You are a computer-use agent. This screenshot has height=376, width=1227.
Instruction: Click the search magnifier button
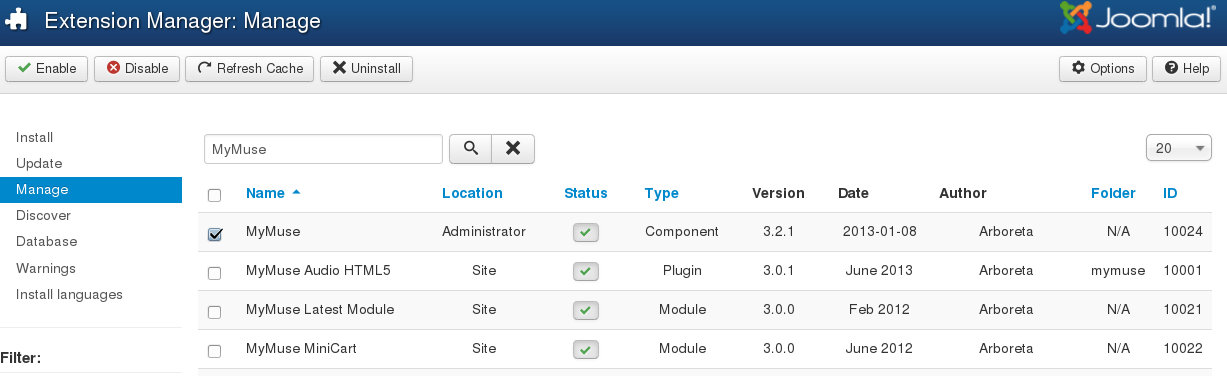470,148
